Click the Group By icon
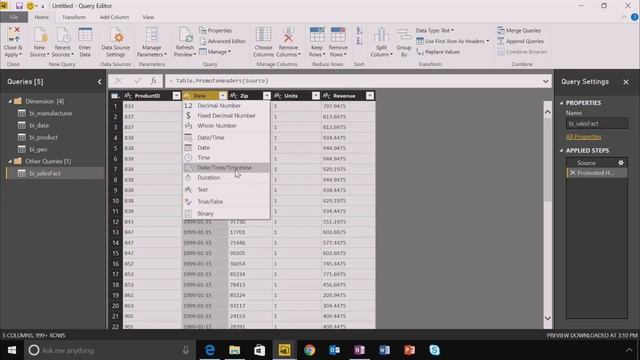Viewport: 640px width, 360px height. point(404,35)
